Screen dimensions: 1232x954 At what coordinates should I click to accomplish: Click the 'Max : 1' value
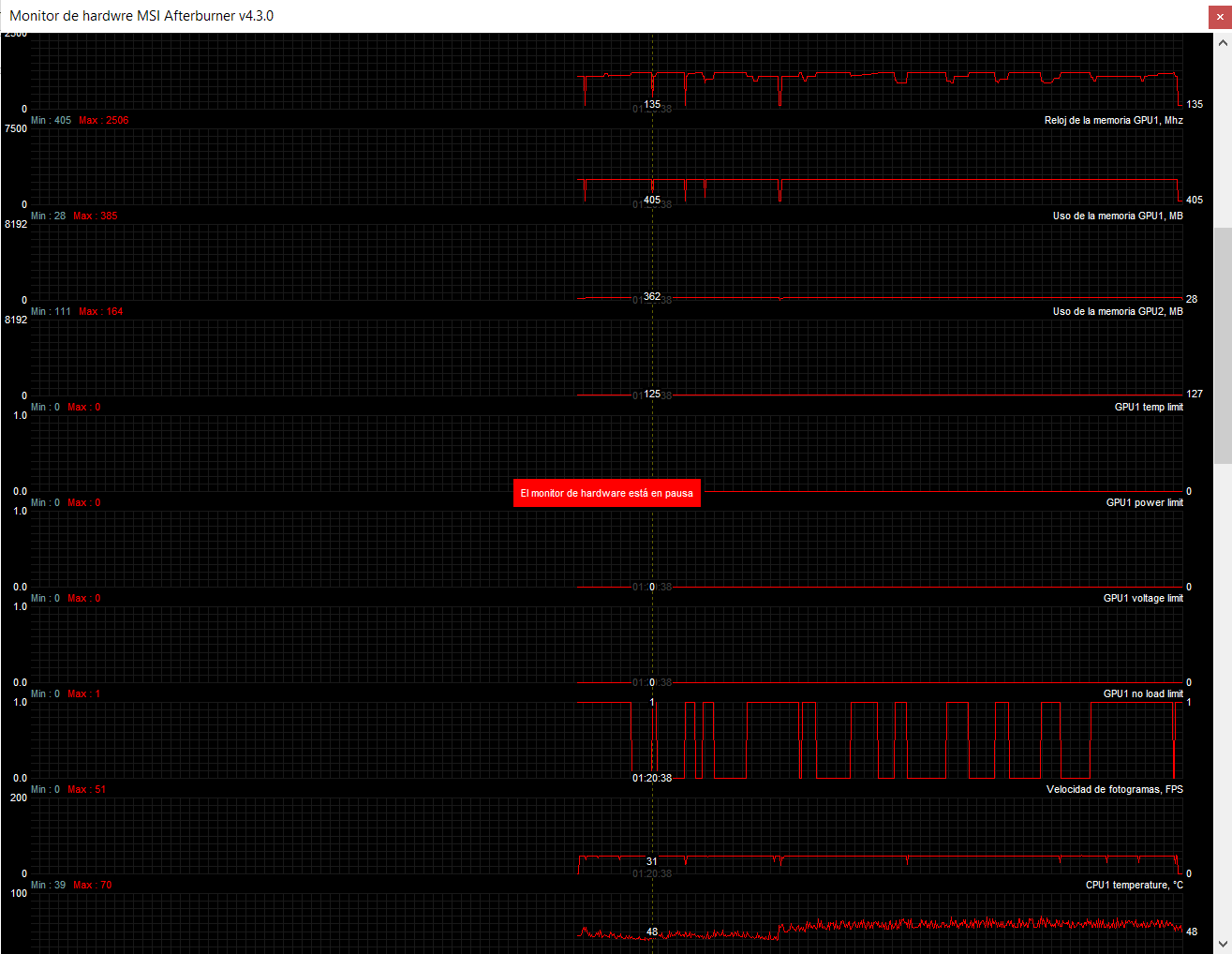[84, 693]
